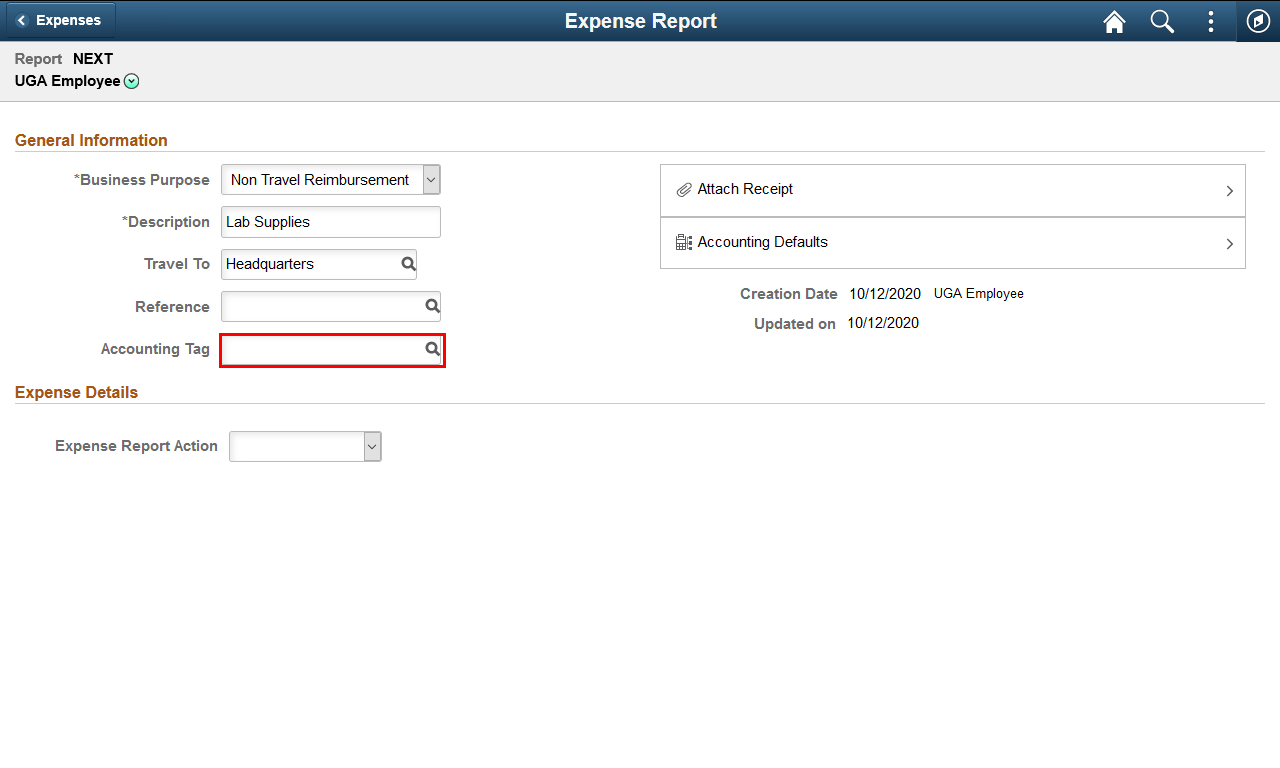The width and height of the screenshot is (1280, 768).
Task: Click the Creation Date value 10/12/2020
Action: tap(885, 294)
